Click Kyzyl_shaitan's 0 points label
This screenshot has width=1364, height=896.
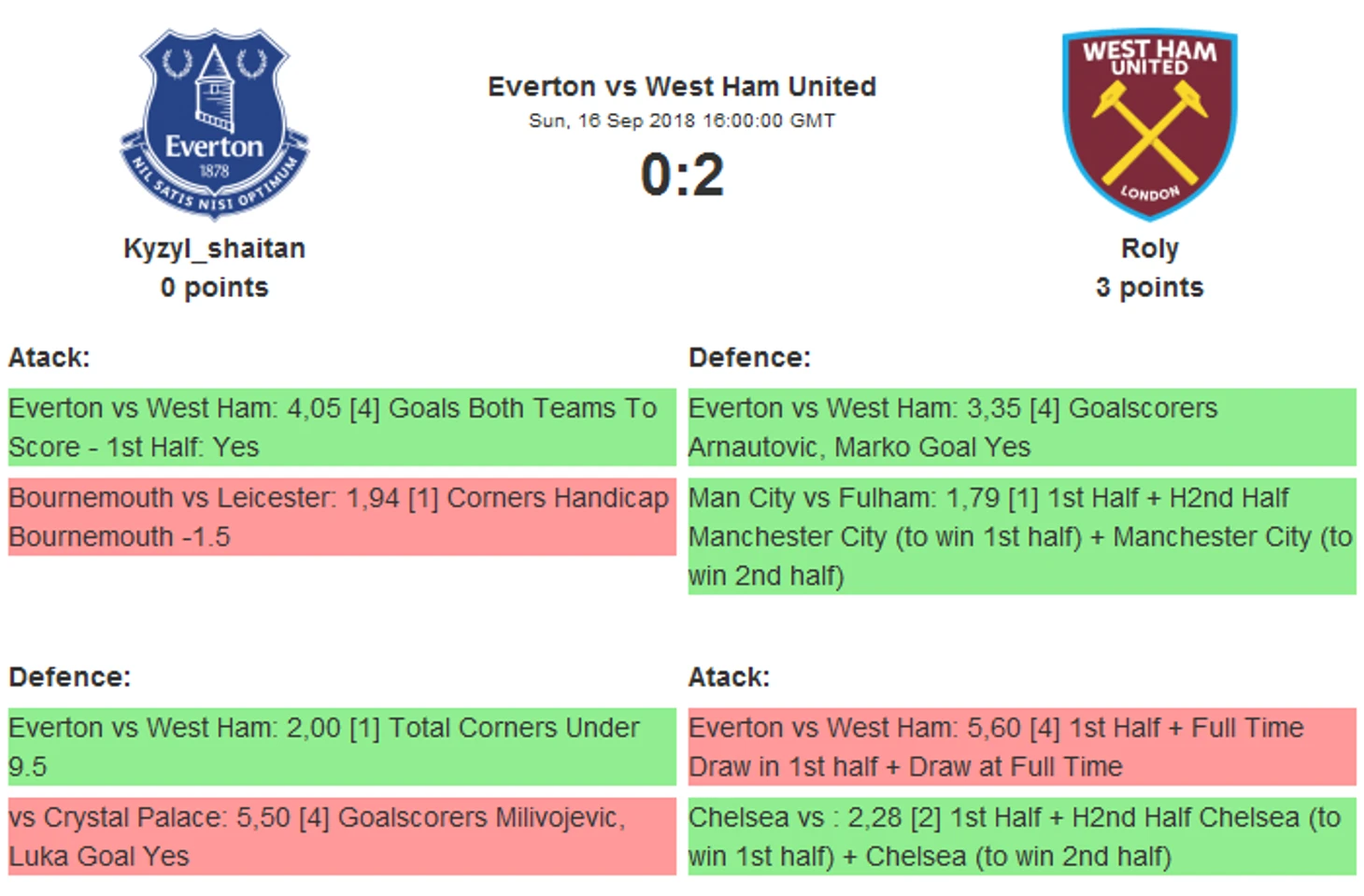(215, 288)
